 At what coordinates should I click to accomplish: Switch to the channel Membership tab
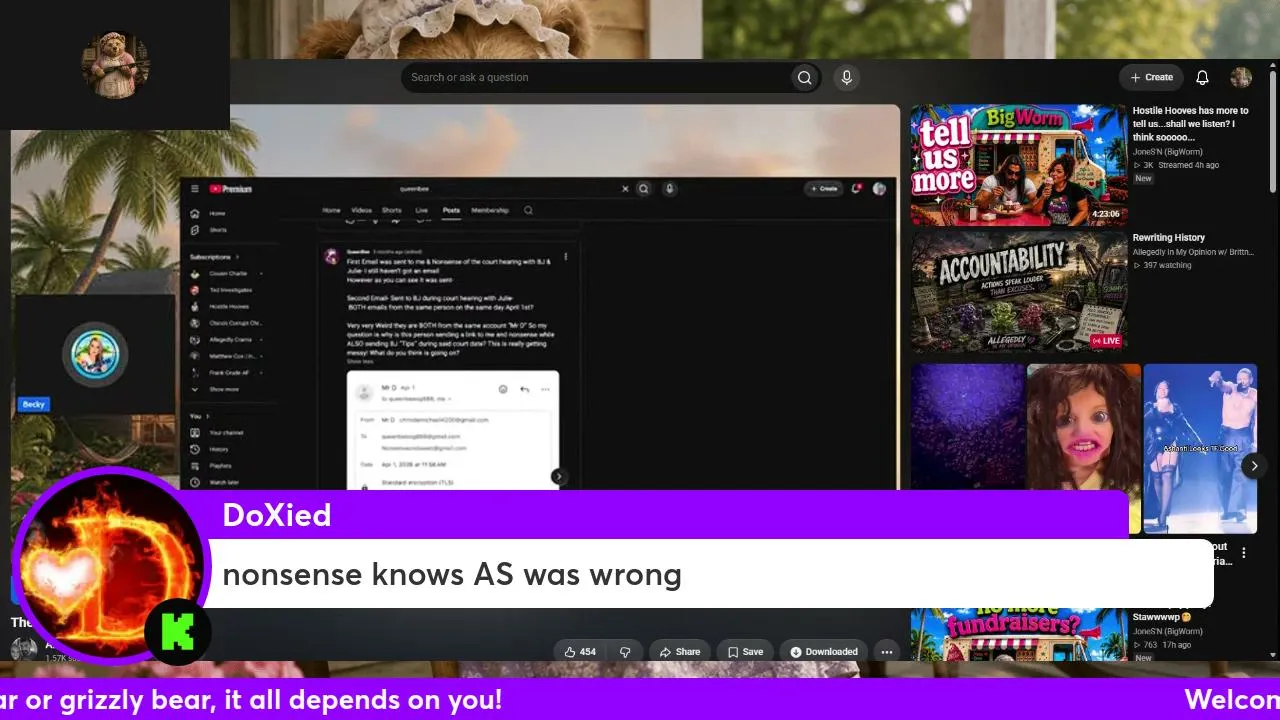point(490,210)
